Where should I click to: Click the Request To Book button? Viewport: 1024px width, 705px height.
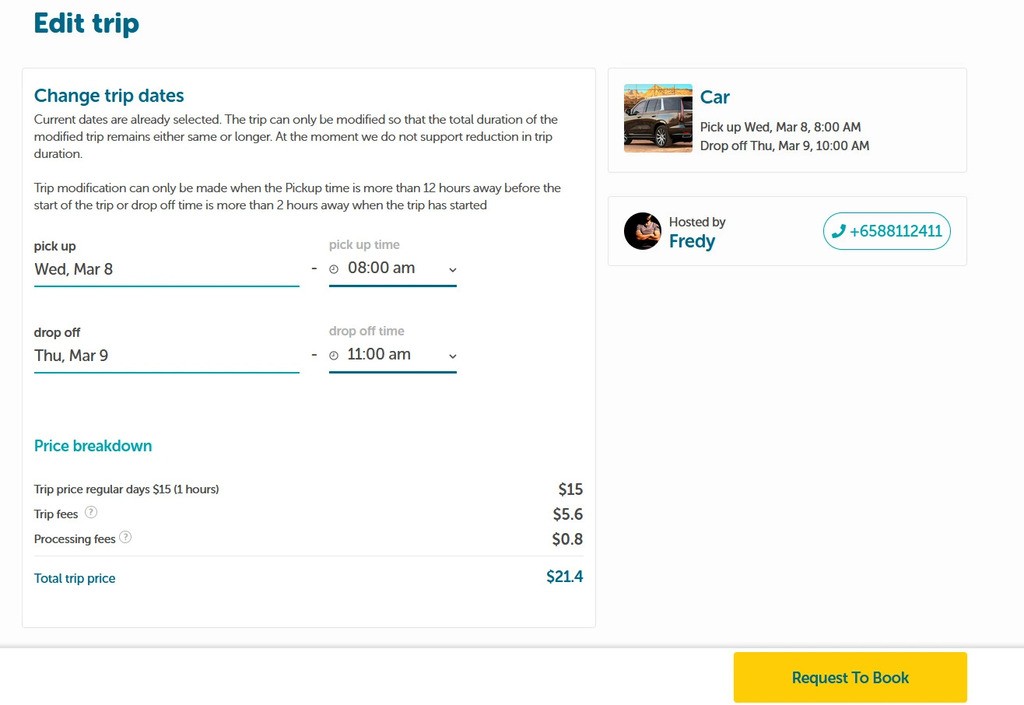click(849, 677)
